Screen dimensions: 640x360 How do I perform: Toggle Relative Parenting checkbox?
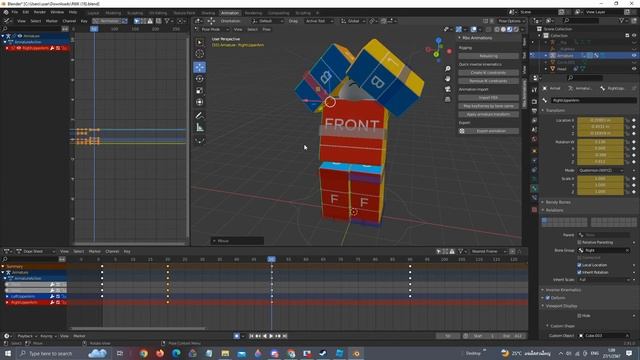coord(579,242)
